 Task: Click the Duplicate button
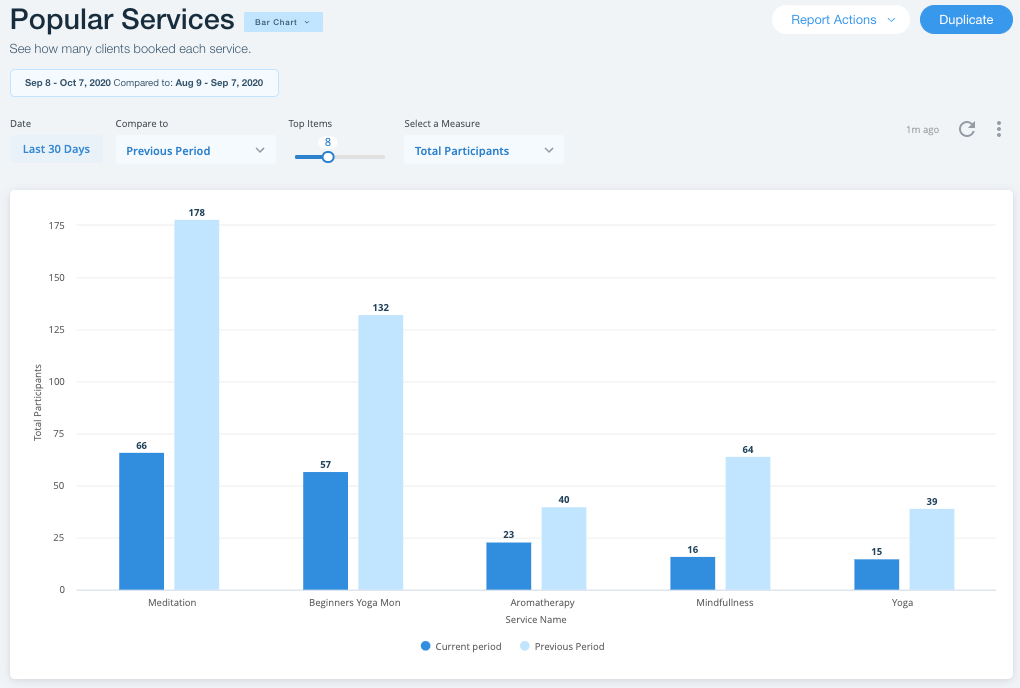tap(965, 19)
